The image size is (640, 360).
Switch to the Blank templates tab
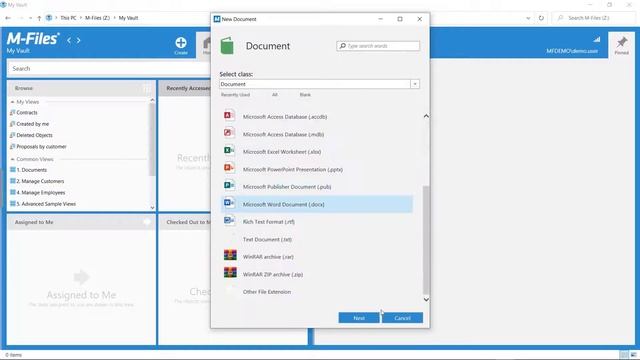tap(305, 95)
